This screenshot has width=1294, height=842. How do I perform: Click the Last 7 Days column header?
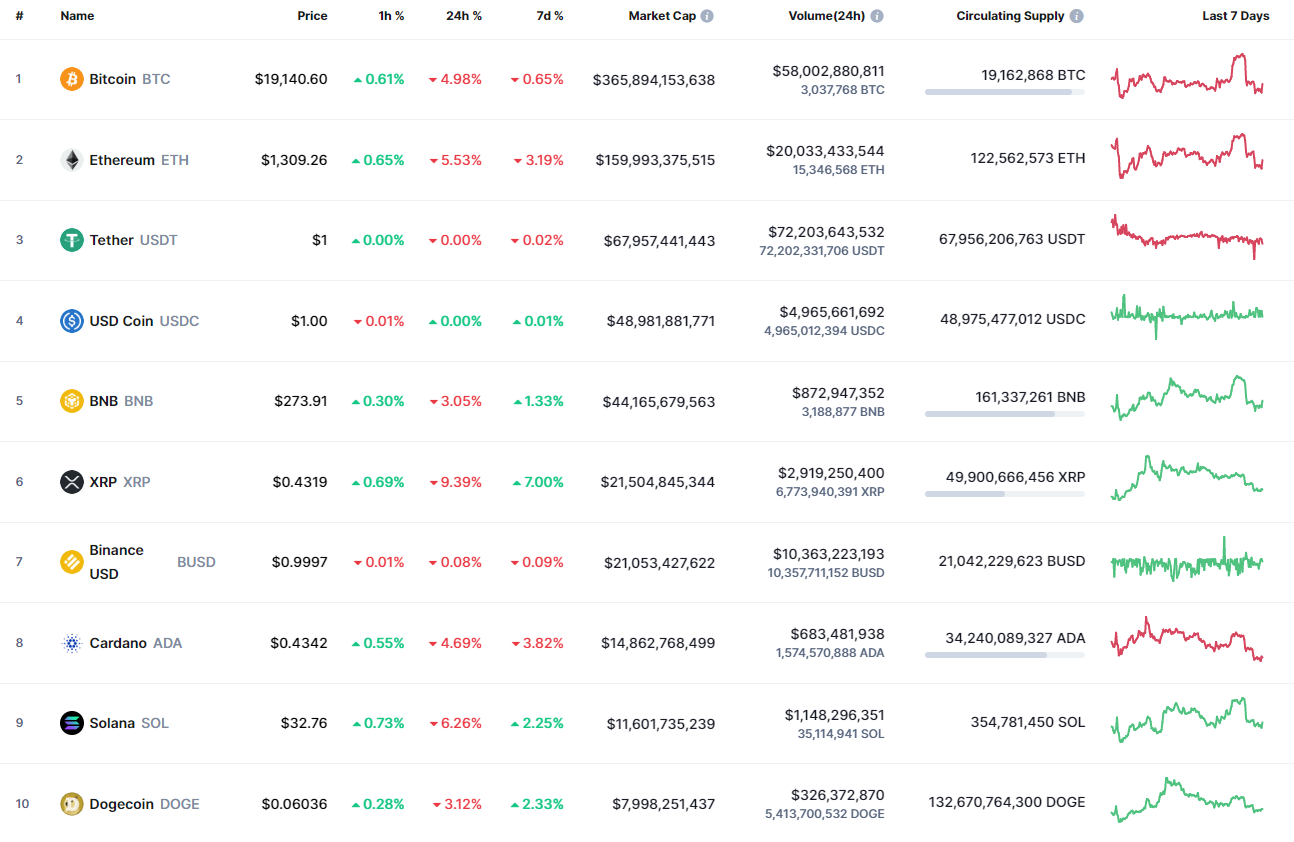tap(1236, 15)
